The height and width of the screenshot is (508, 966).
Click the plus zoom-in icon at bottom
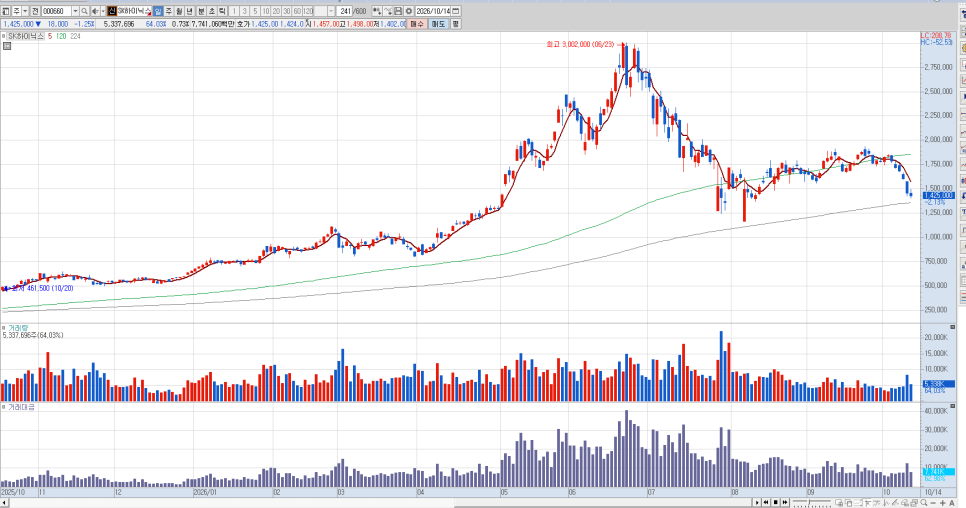tap(943, 503)
